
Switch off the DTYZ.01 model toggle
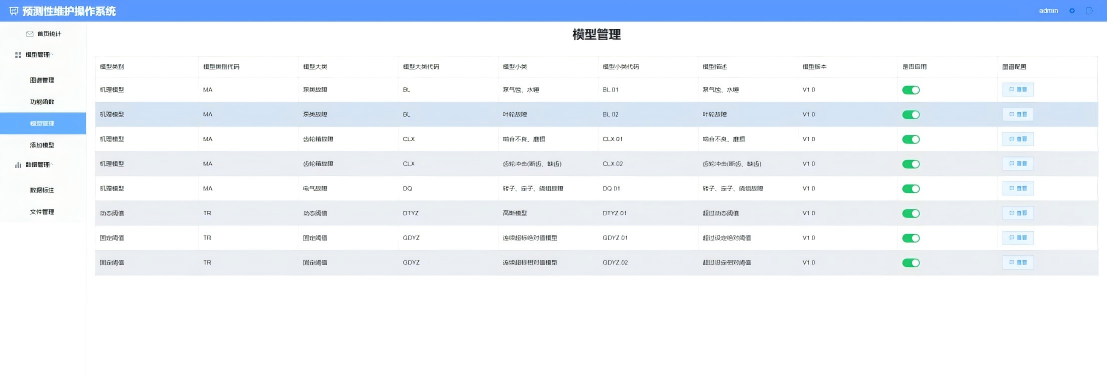[x=911, y=213]
